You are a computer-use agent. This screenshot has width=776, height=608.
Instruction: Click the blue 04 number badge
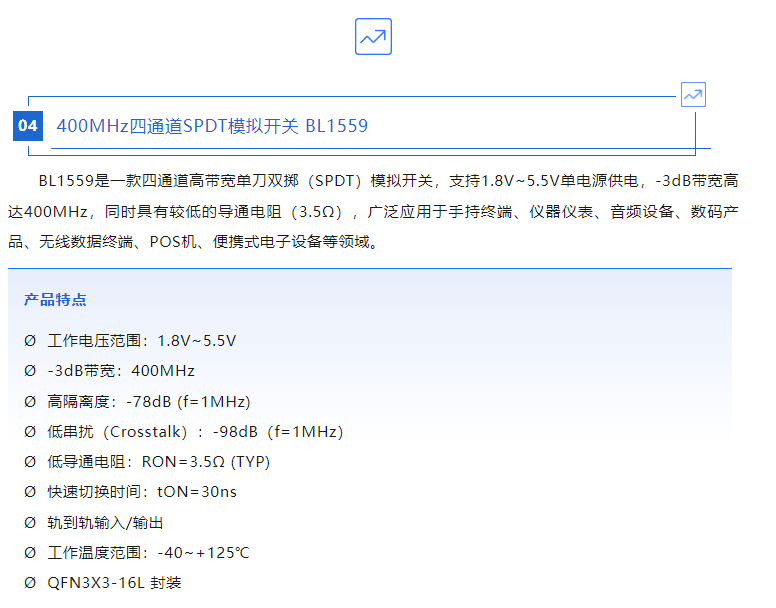(28, 125)
